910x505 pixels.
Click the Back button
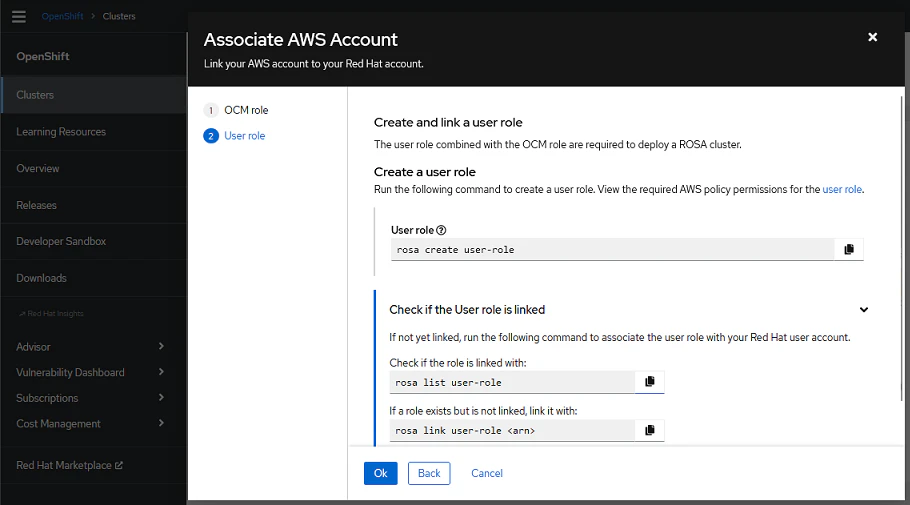pos(429,473)
